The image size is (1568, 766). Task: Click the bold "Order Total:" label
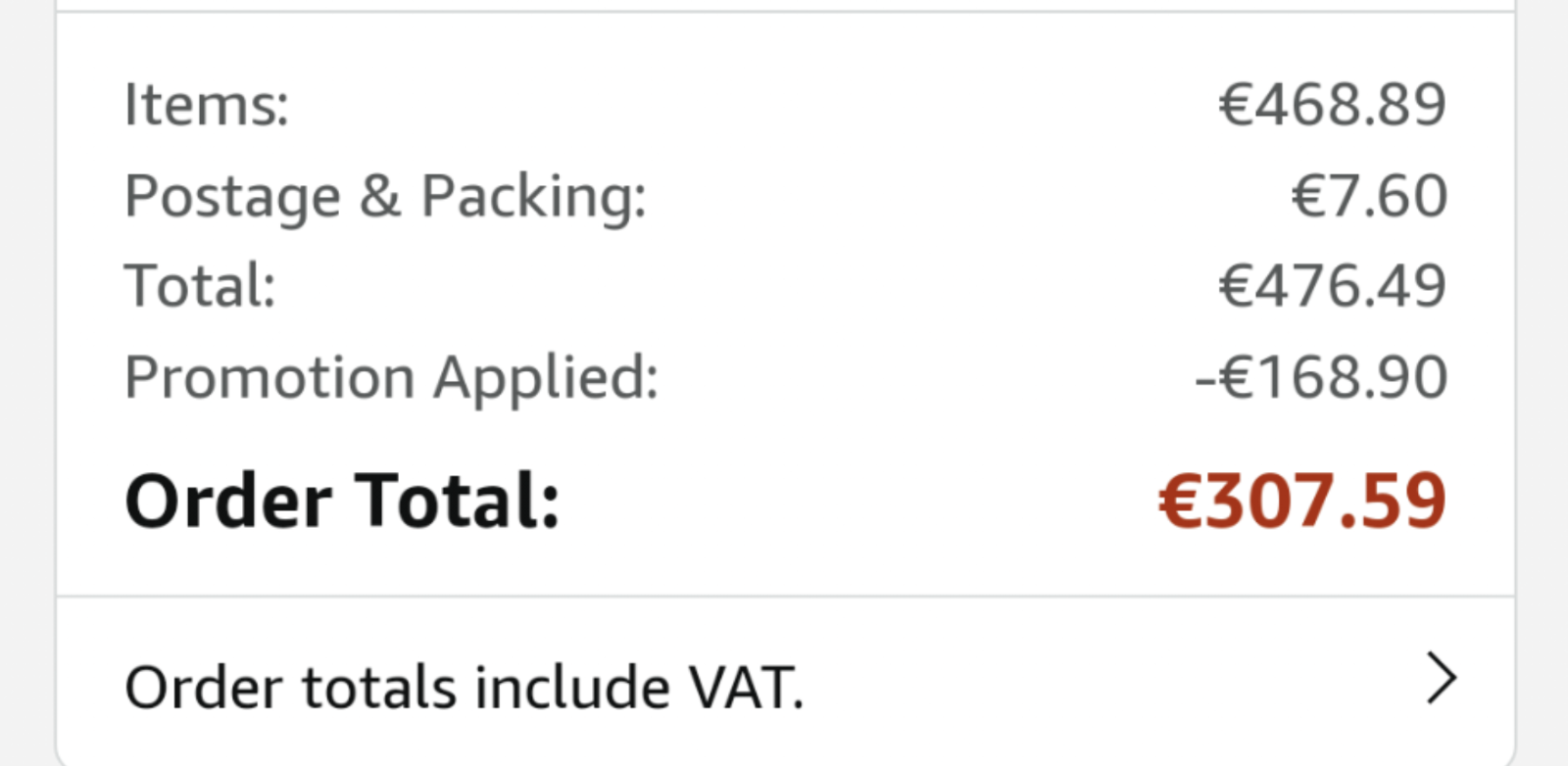coord(342,501)
